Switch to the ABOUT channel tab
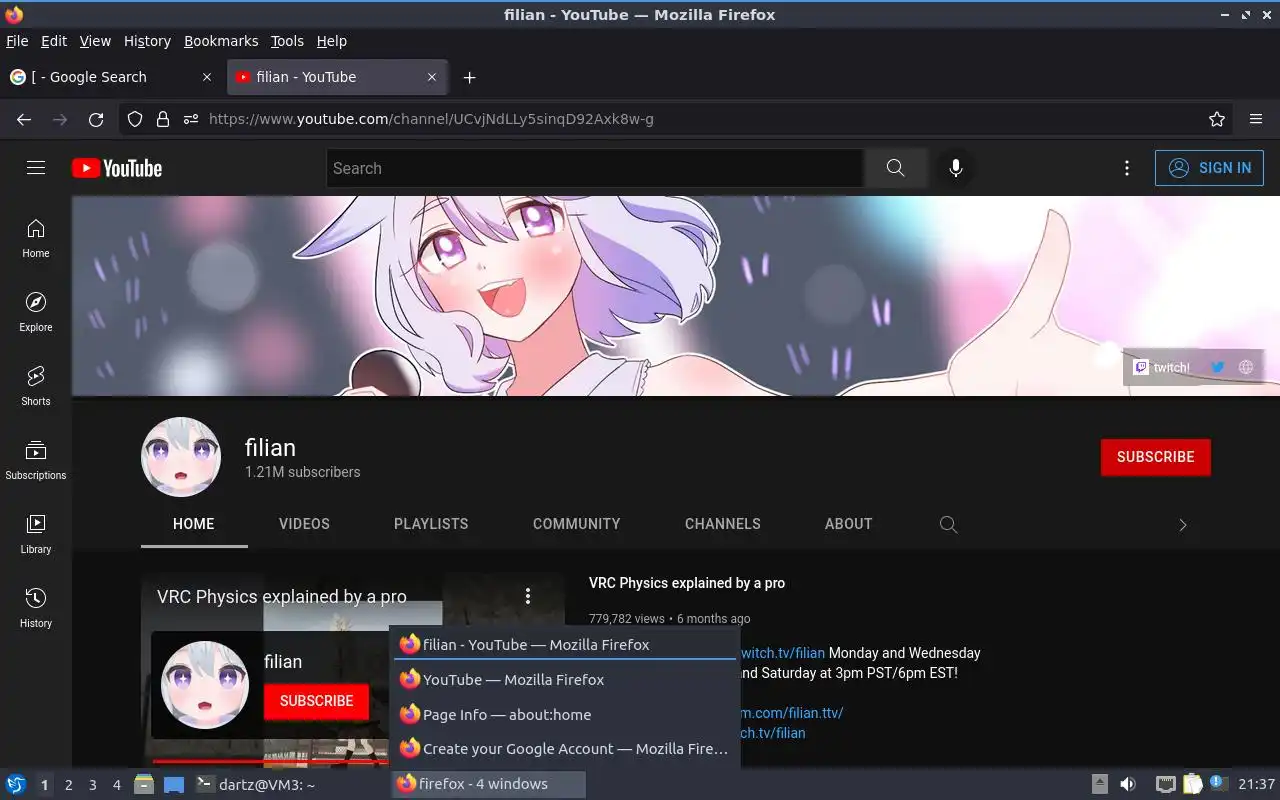The width and height of the screenshot is (1280, 800). [848, 524]
